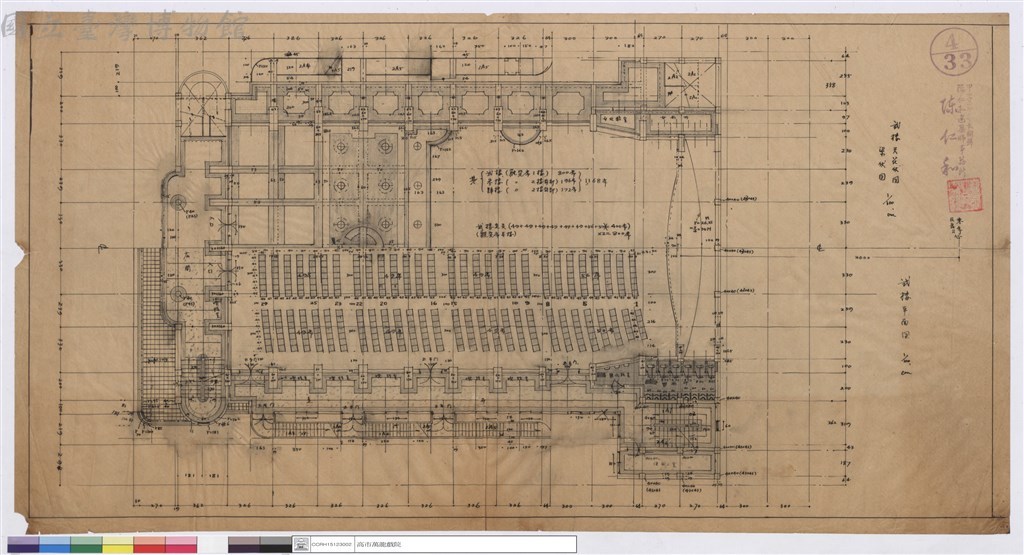The width and height of the screenshot is (1024, 555).
Task: Select the red color calibration swatch
Action: click(150, 545)
